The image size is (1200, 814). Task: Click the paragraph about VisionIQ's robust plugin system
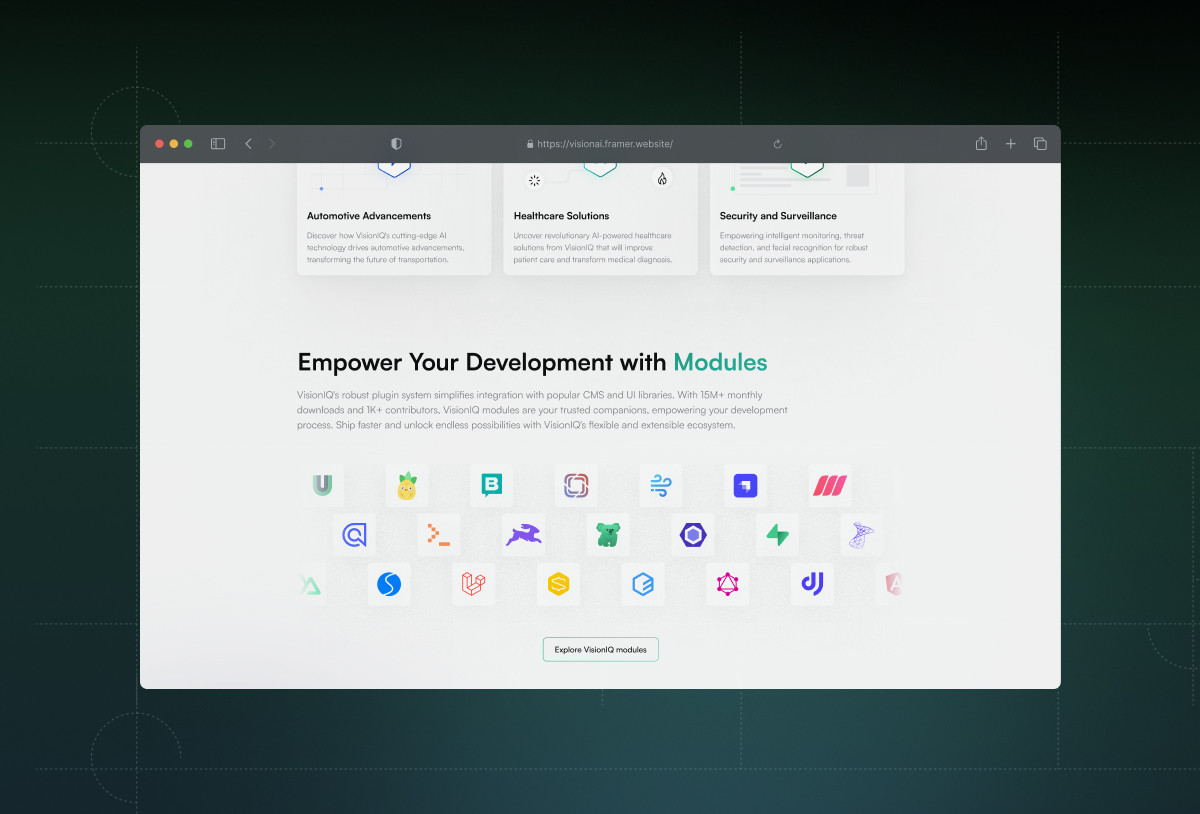(542, 410)
